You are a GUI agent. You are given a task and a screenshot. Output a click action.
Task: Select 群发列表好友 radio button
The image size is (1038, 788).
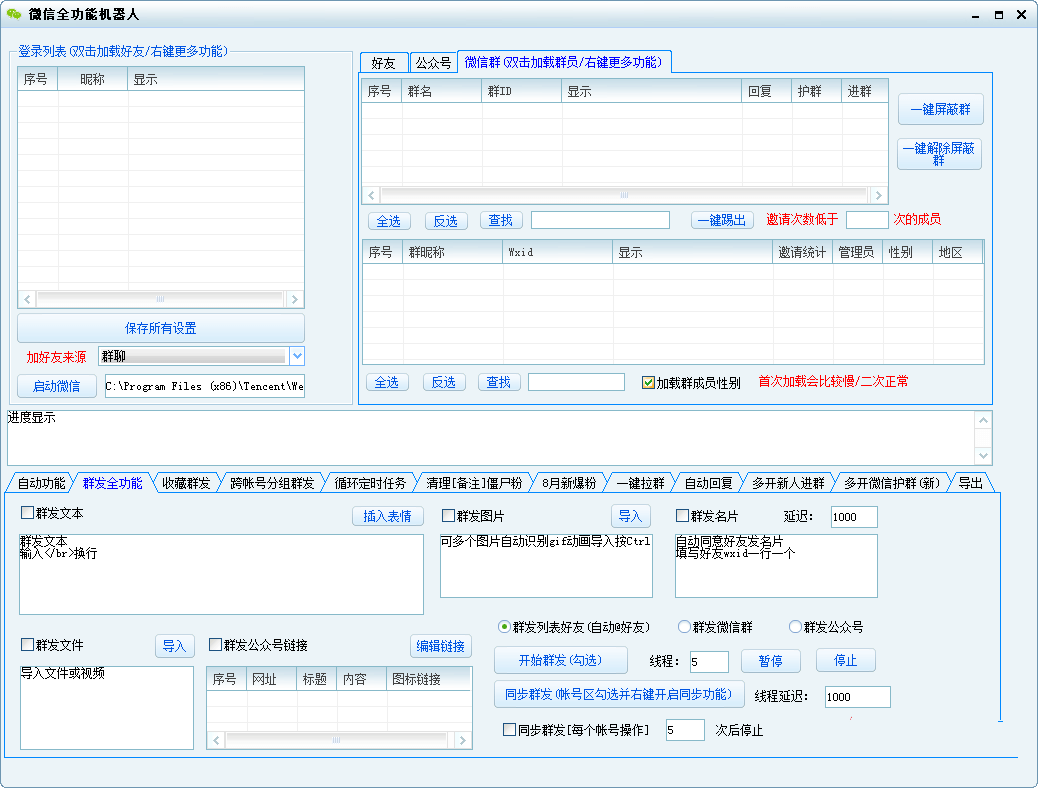pos(504,626)
